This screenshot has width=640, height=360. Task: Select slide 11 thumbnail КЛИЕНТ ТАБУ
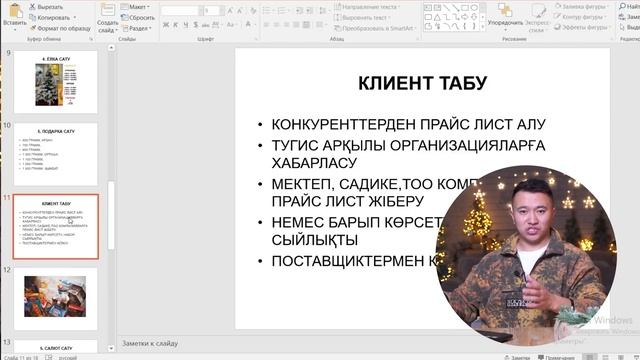(x=56, y=227)
